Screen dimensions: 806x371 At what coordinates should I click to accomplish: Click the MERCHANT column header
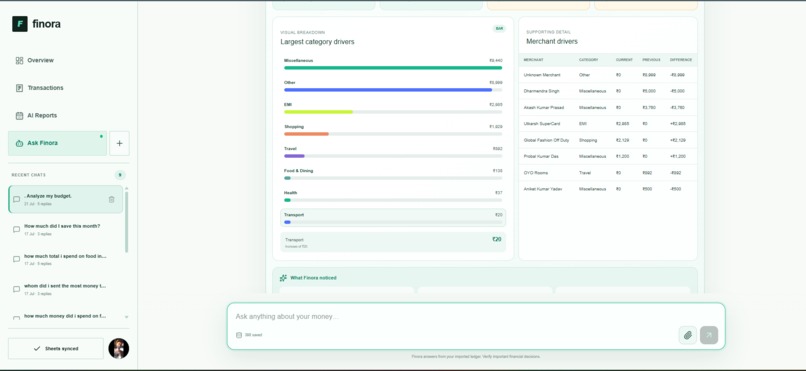pyautogui.click(x=534, y=60)
